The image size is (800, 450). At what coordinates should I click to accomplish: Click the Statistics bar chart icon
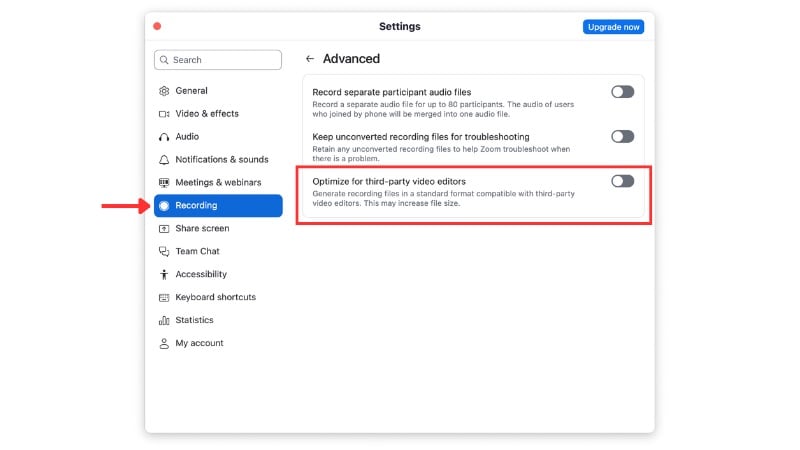pyautogui.click(x=164, y=320)
